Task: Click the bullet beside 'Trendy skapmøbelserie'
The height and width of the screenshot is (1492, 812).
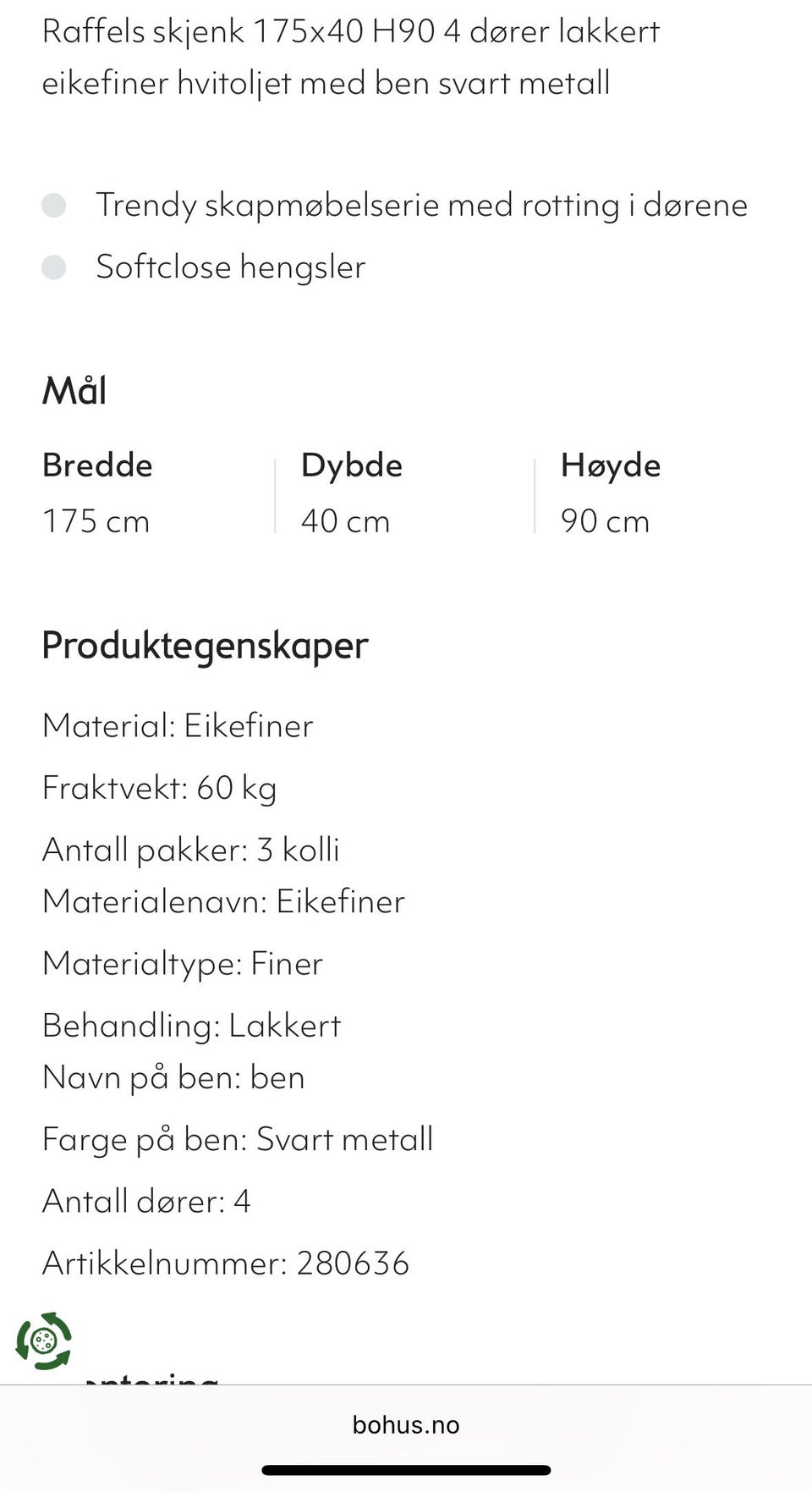Action: [x=53, y=204]
